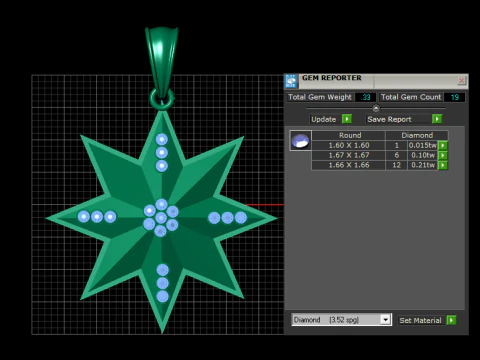Open the Diamond material dropdown
The height and width of the screenshot is (360, 480).
385,320
